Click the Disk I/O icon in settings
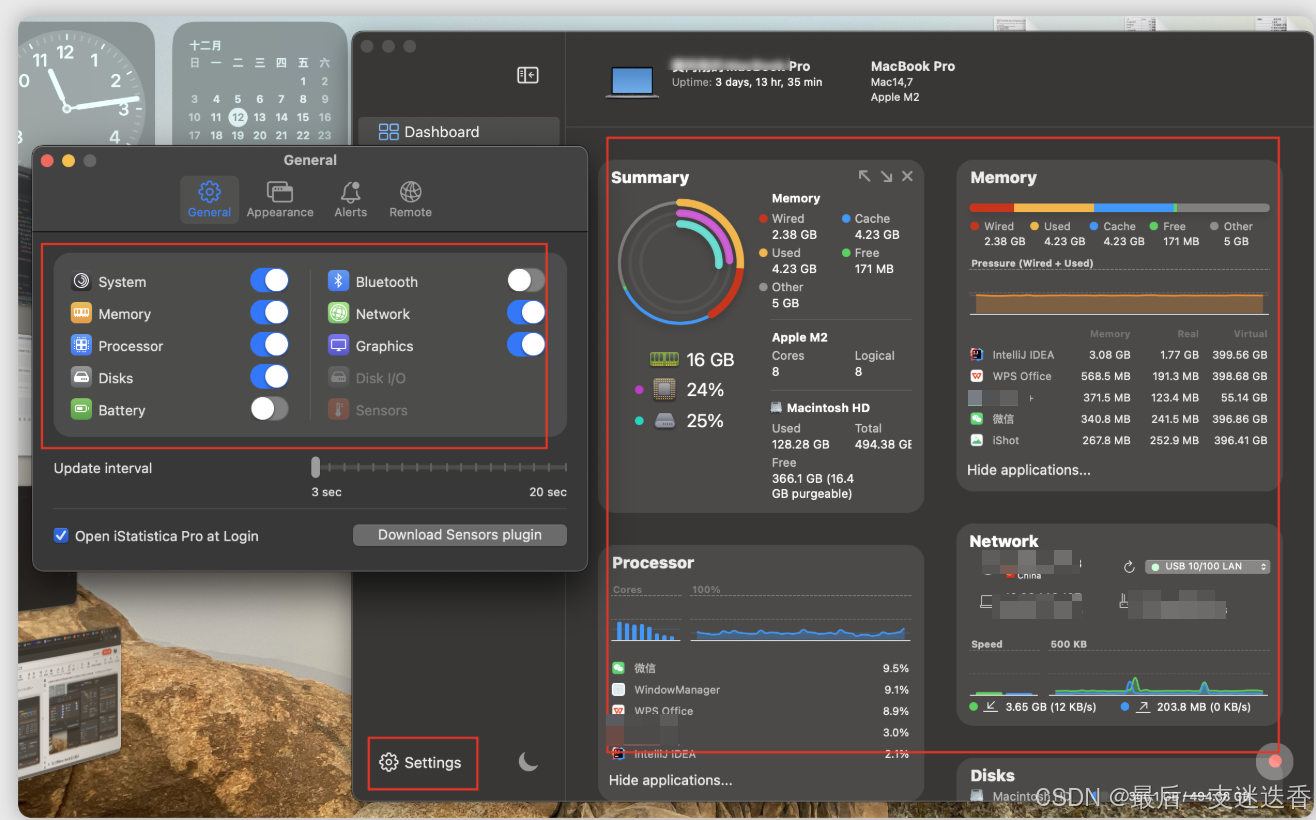 pyautogui.click(x=339, y=378)
